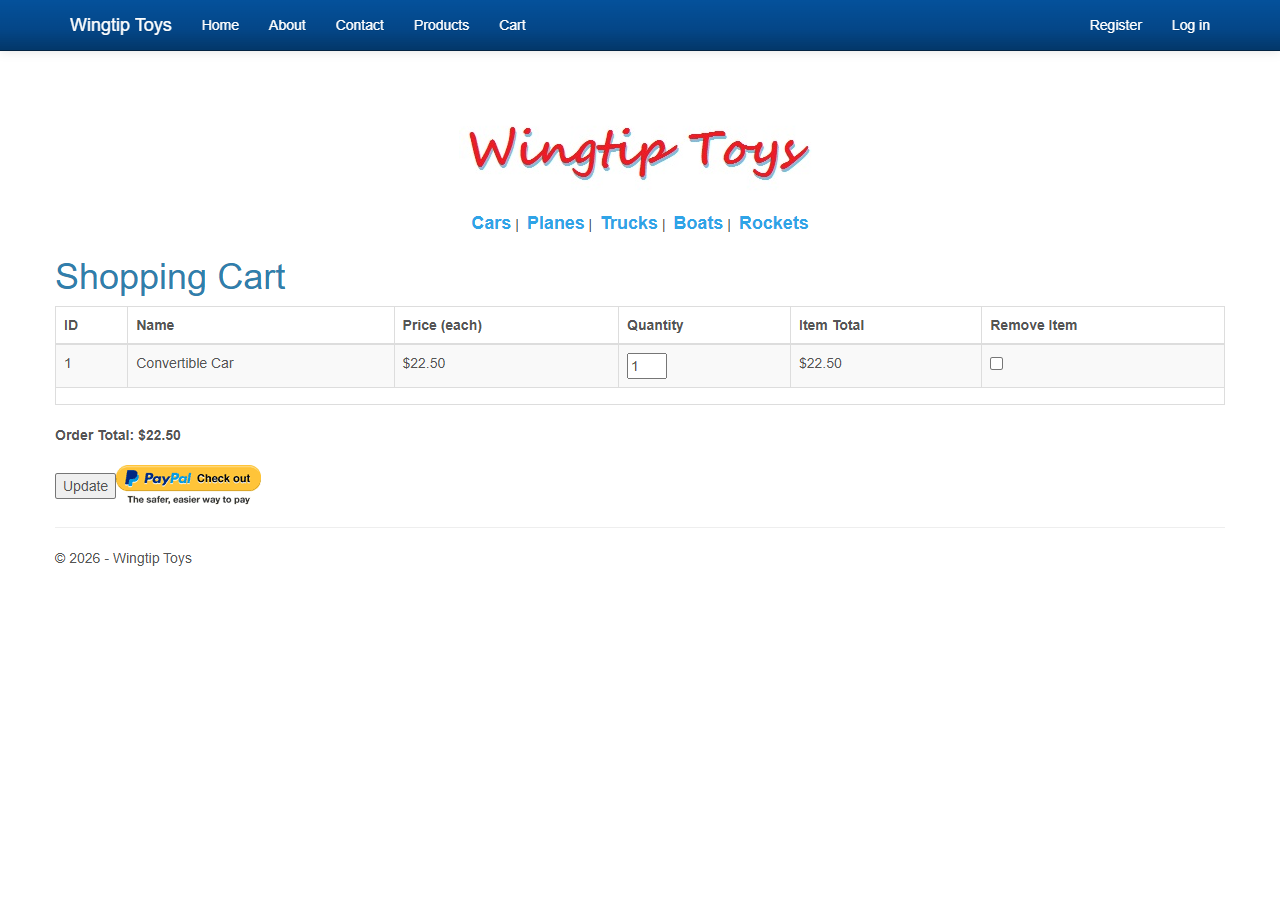Browse the Trucks category
1280x900 pixels.
tap(629, 223)
